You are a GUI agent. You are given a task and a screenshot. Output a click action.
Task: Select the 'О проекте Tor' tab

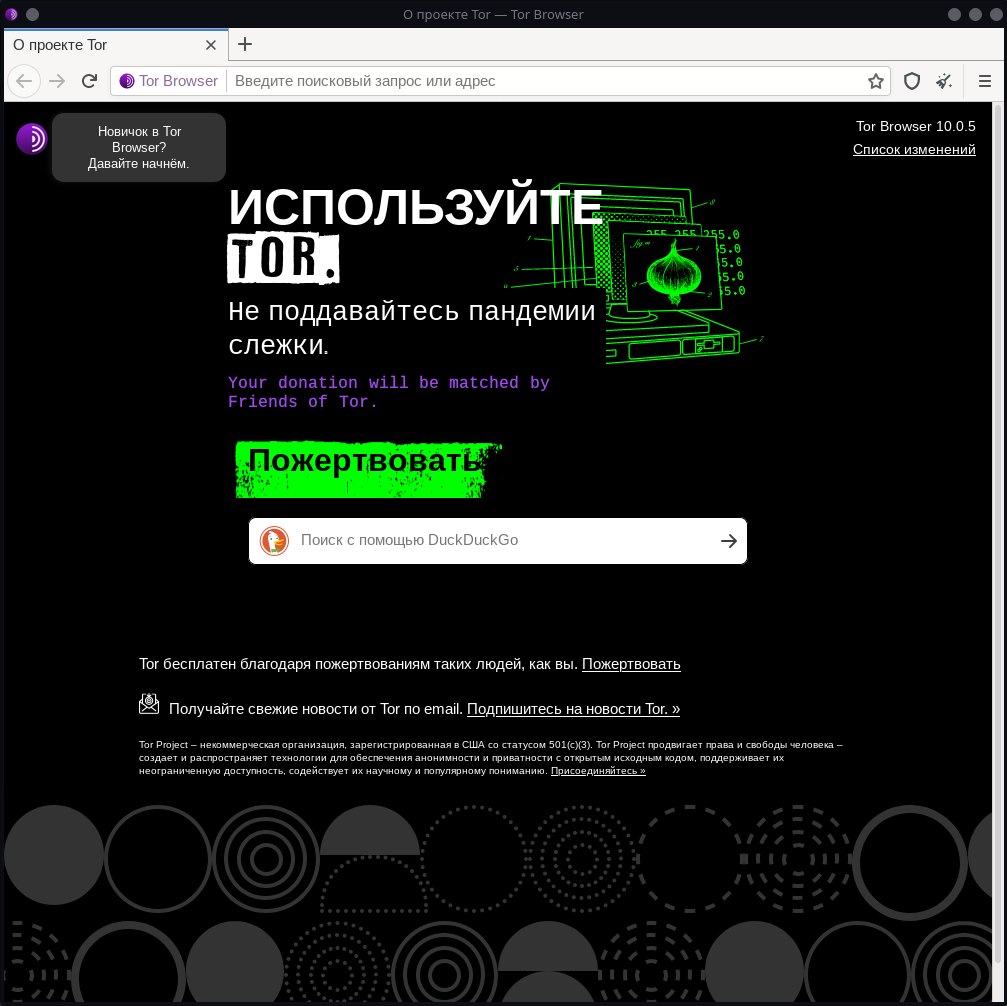click(116, 45)
